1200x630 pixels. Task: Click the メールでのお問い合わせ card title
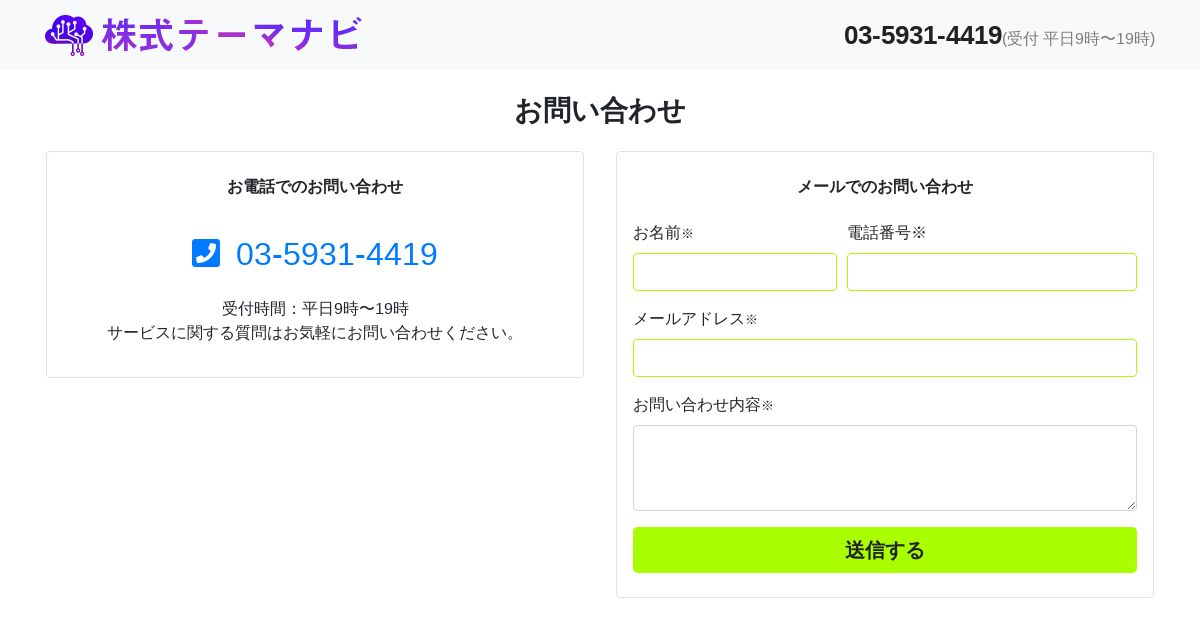884,187
